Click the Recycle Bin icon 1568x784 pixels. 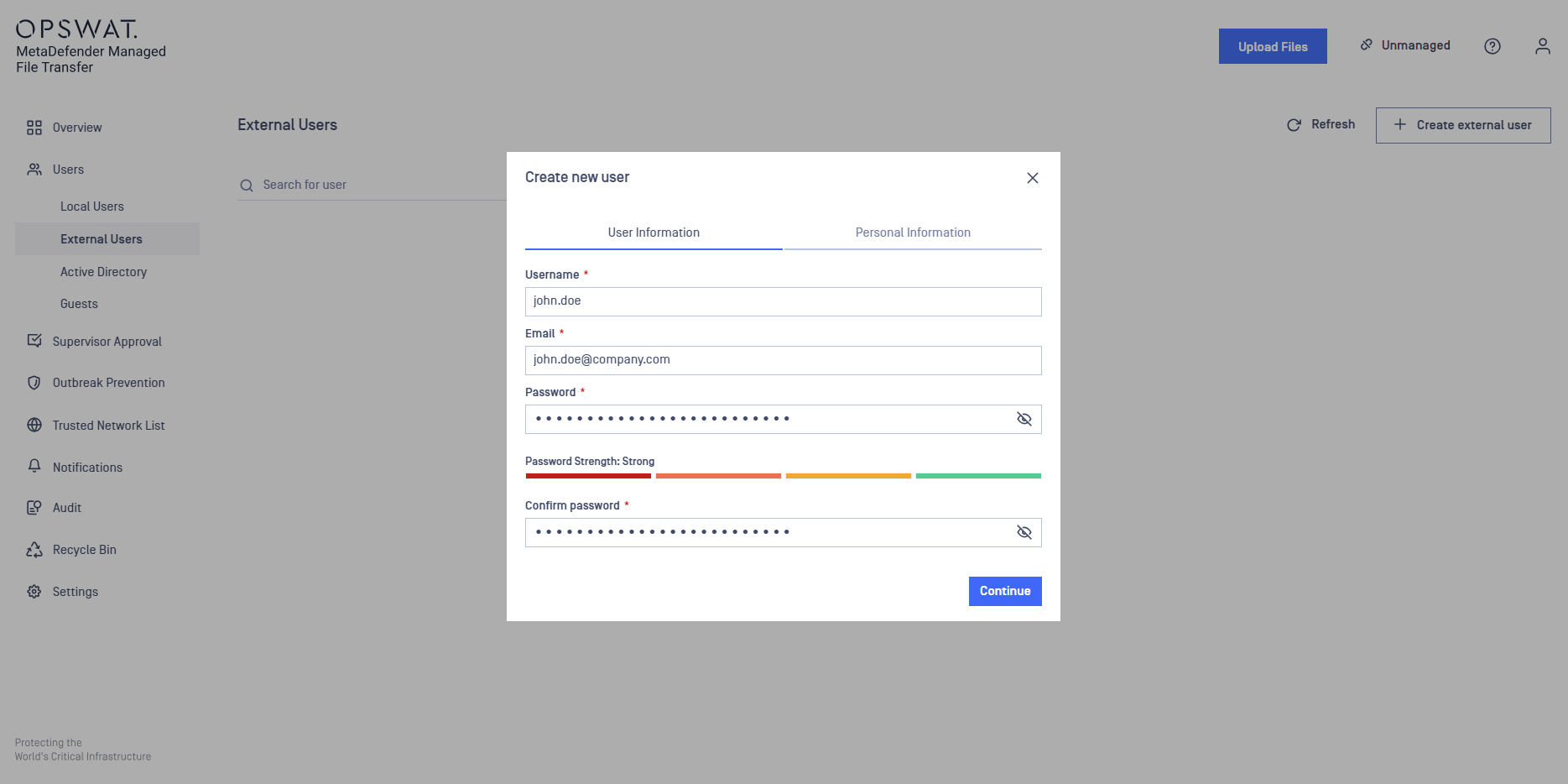[34, 550]
